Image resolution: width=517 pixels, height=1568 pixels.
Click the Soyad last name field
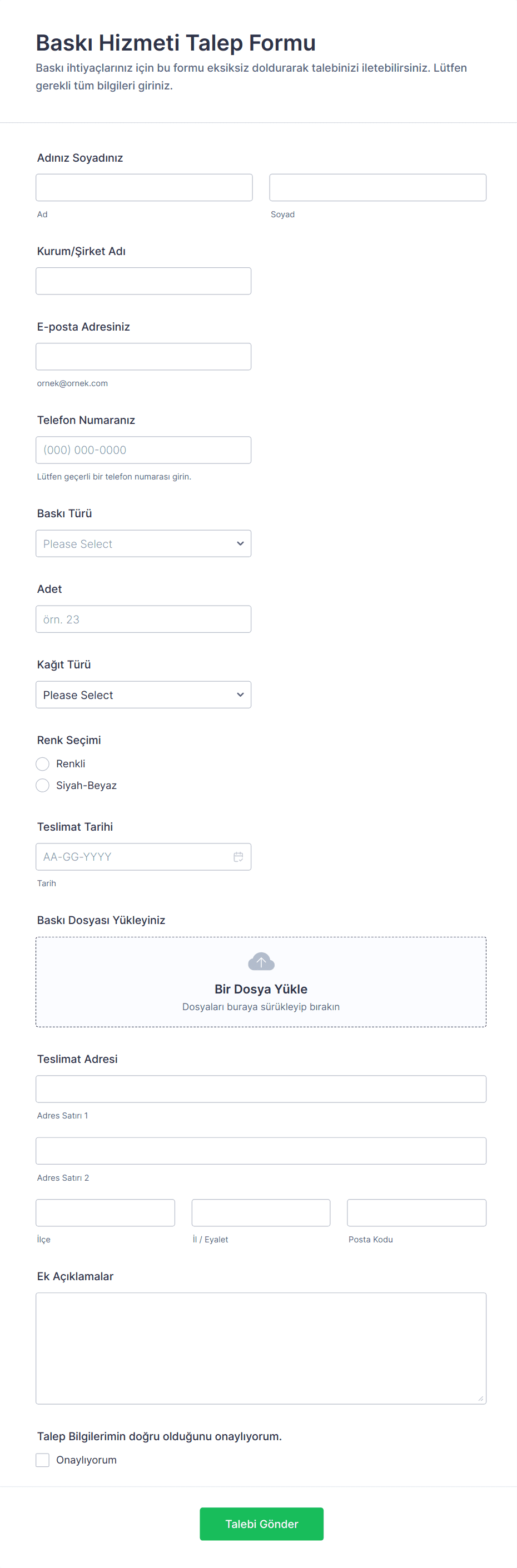tap(377, 187)
